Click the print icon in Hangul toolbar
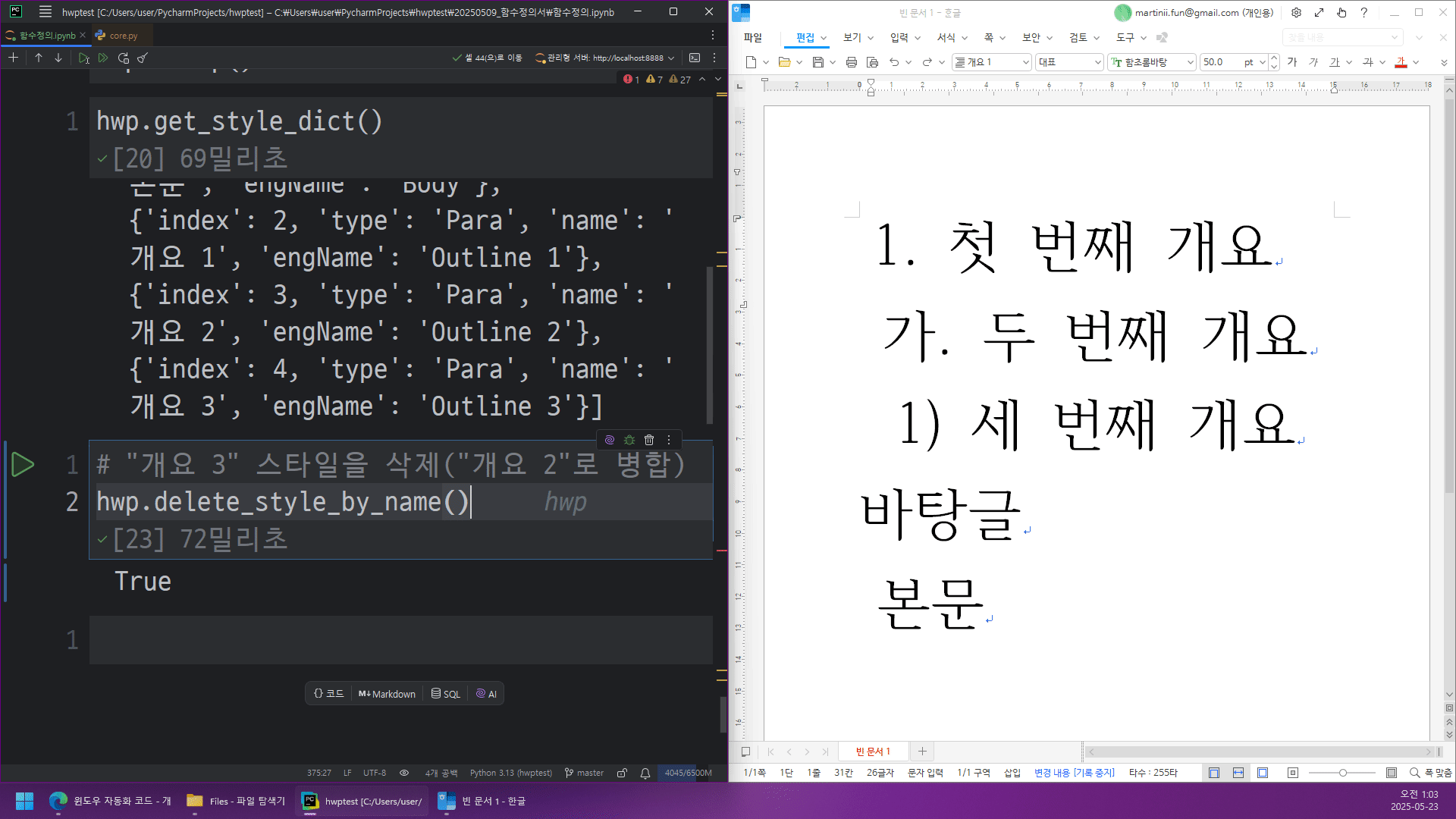1456x819 pixels. 851,62
